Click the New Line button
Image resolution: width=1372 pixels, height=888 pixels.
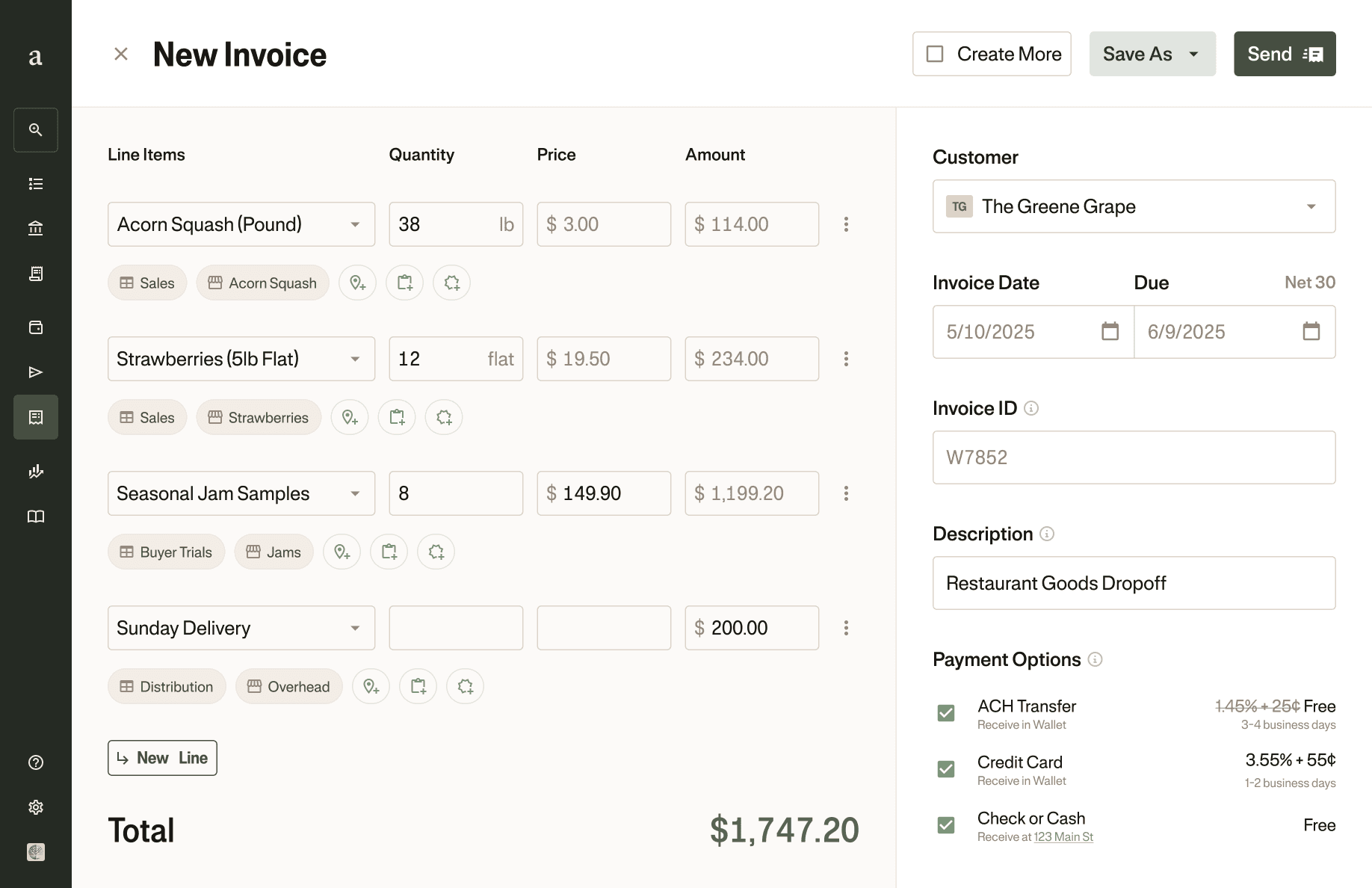tap(162, 757)
